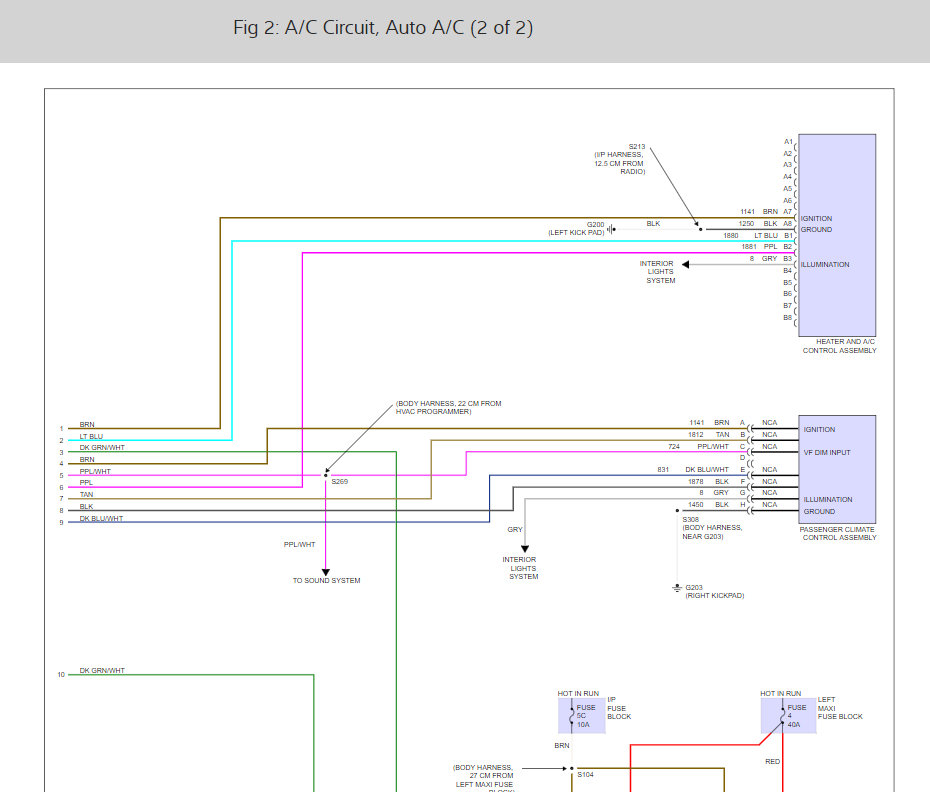Click circuit number 1878 near BLK pin F
The height and width of the screenshot is (805, 930).
coord(696,482)
